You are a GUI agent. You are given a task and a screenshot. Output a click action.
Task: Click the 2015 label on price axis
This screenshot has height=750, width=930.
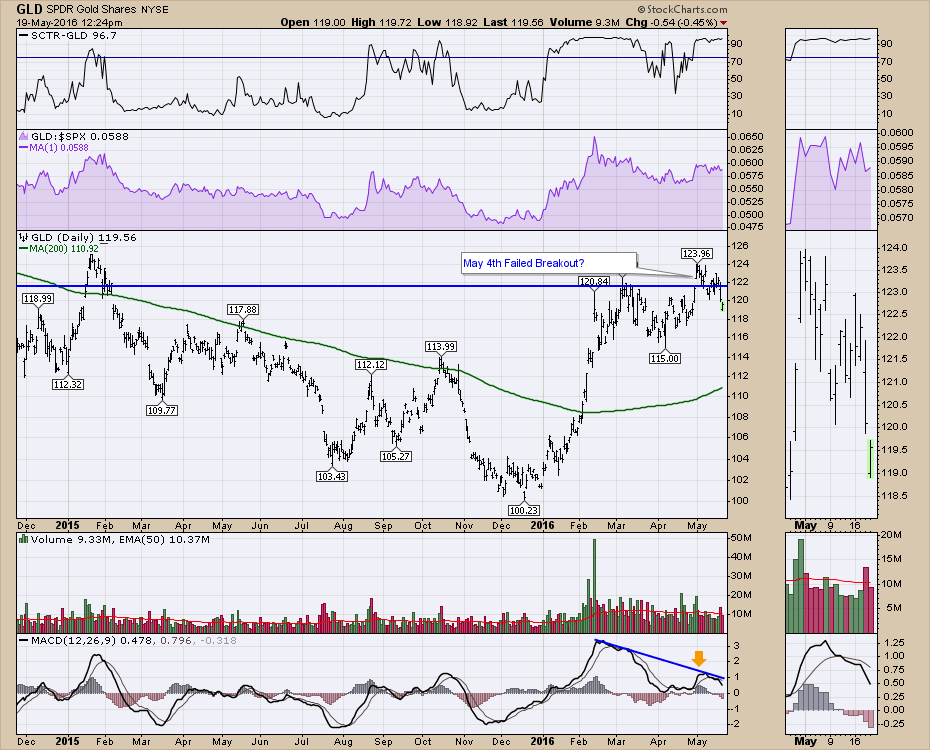coord(67,525)
